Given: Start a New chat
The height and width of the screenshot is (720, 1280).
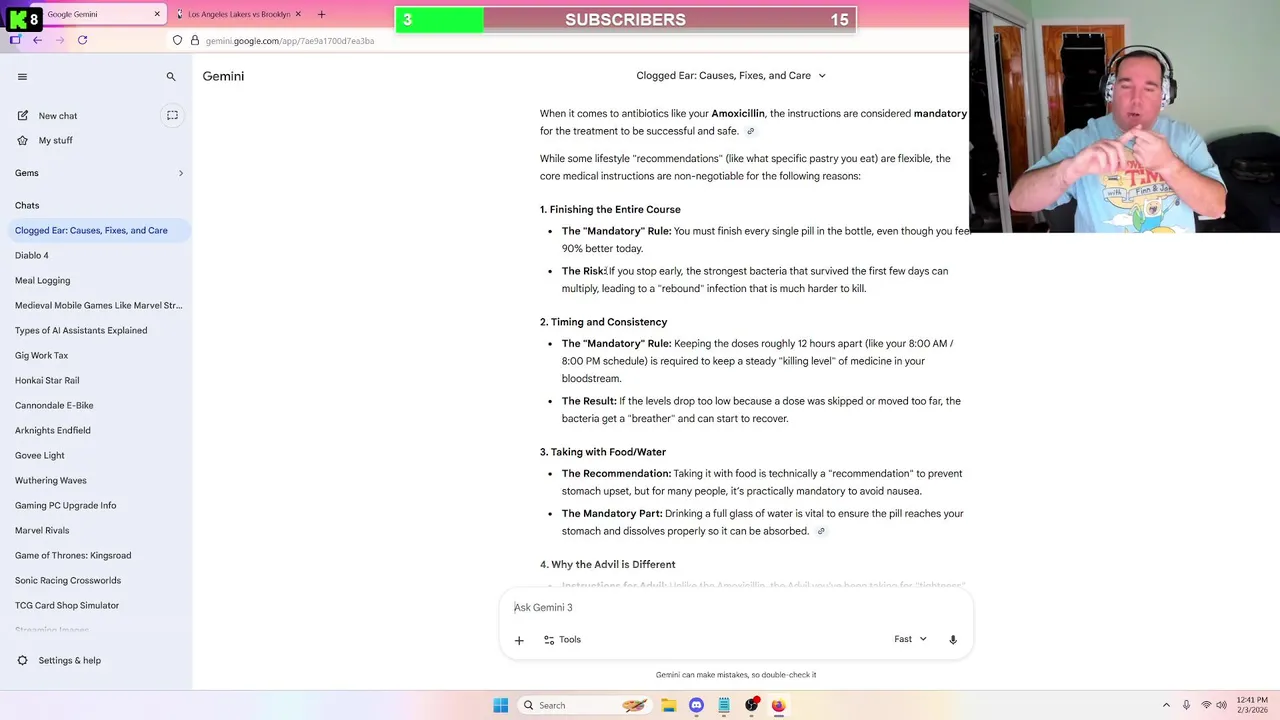Looking at the screenshot, I should (58, 116).
